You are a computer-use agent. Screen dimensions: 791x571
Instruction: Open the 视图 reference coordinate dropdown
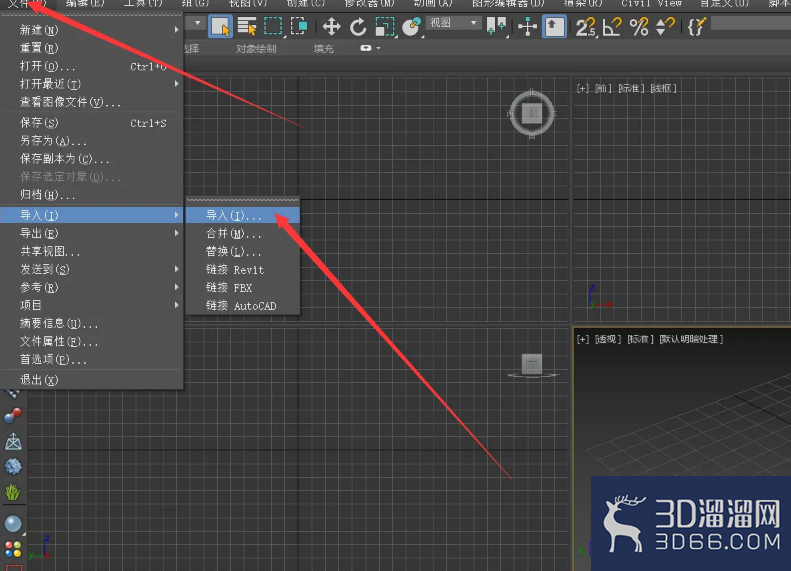click(x=453, y=23)
